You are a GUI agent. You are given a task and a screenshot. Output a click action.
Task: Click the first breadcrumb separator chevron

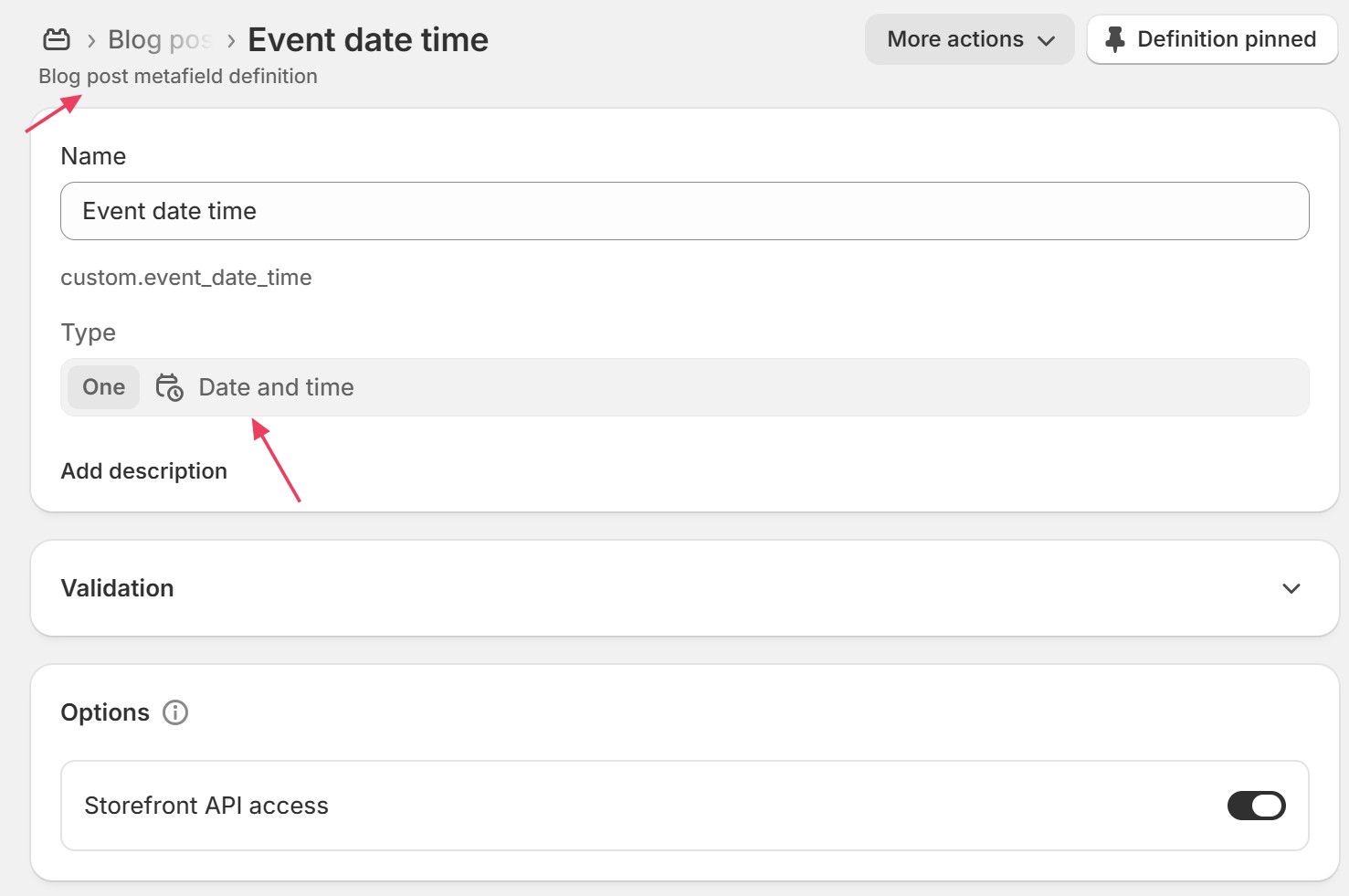click(x=91, y=40)
